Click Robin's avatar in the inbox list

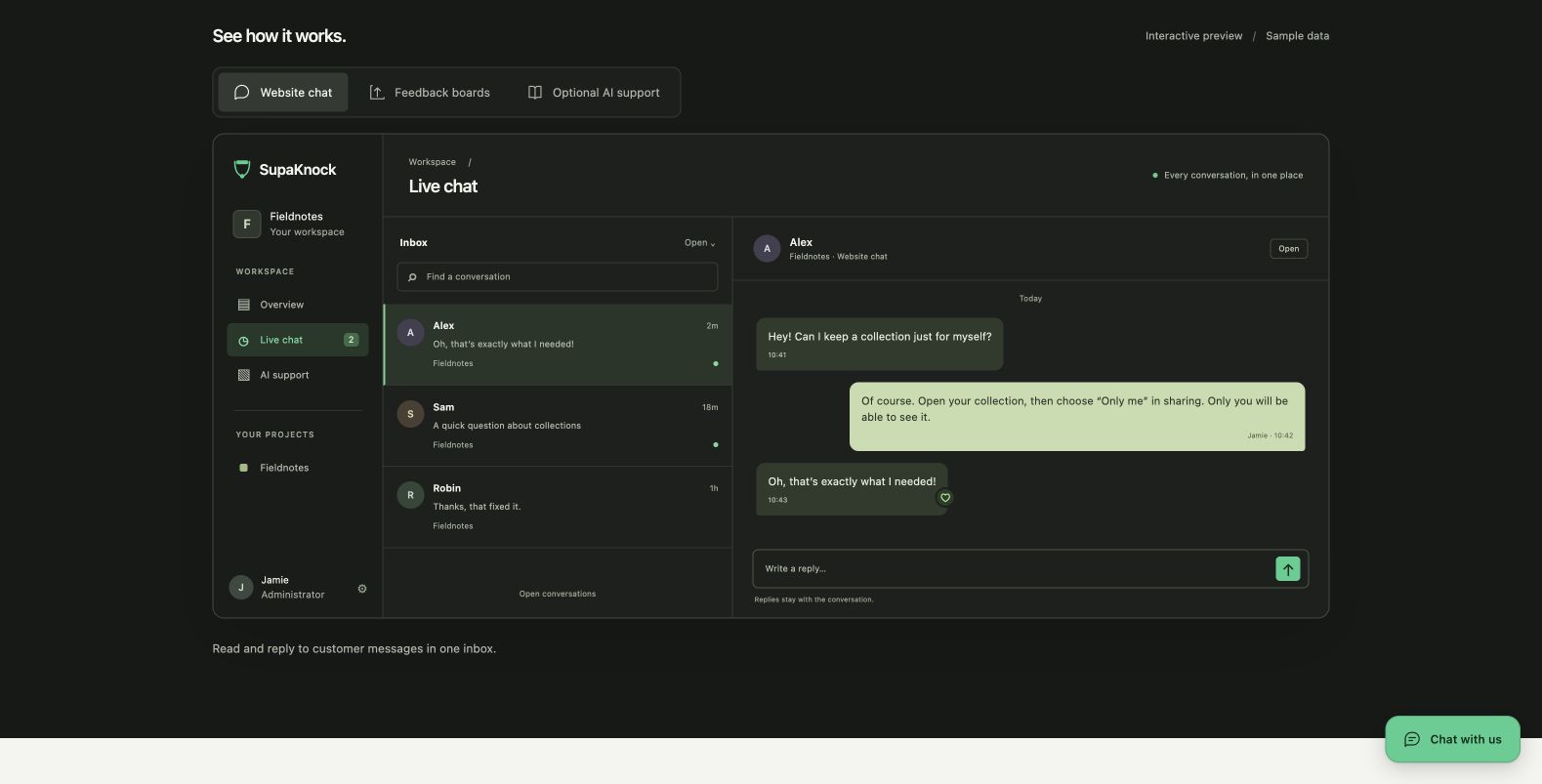[410, 495]
